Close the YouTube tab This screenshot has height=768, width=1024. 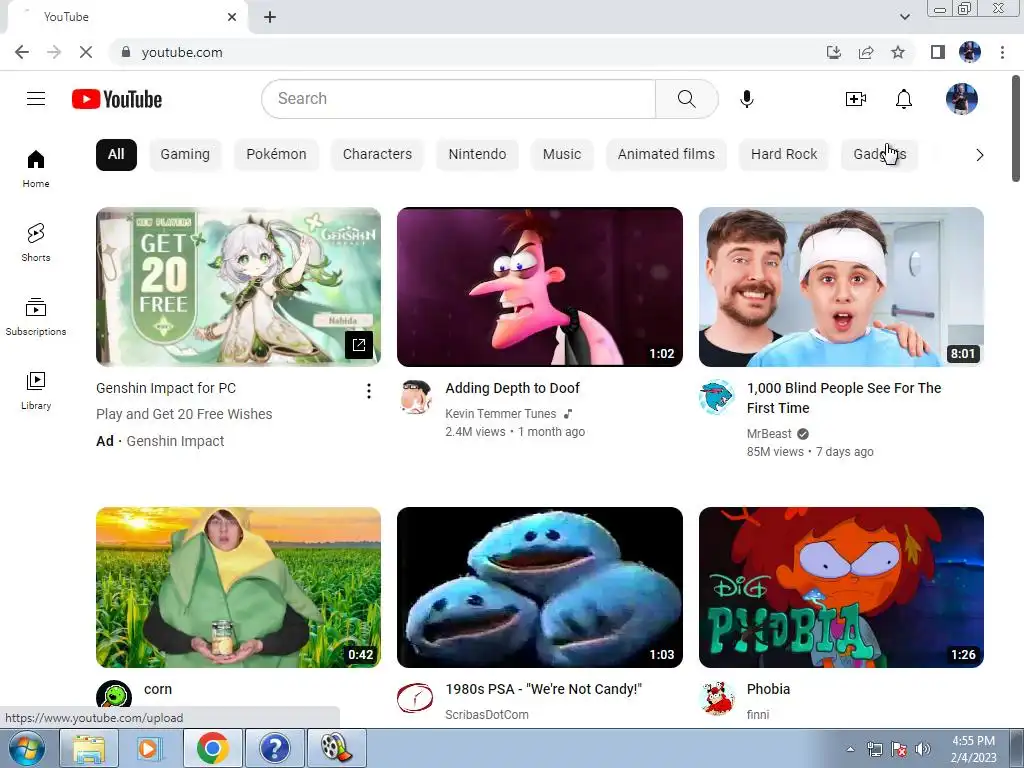[232, 17]
